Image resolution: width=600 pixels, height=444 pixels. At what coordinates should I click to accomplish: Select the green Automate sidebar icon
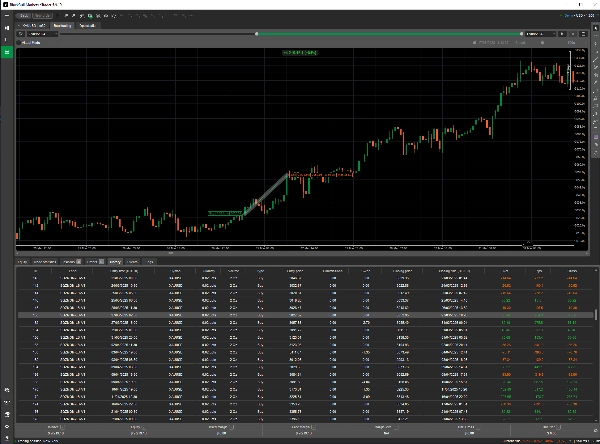7,52
